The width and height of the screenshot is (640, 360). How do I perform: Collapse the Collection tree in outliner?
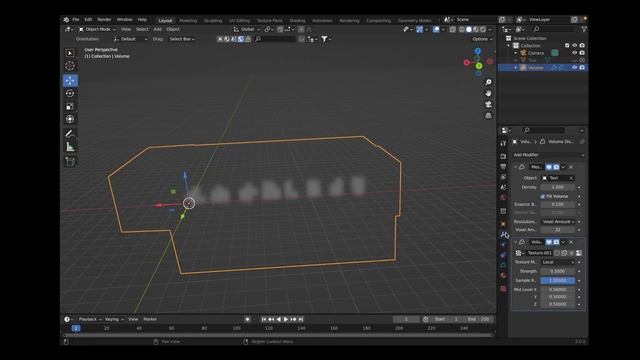(509, 45)
